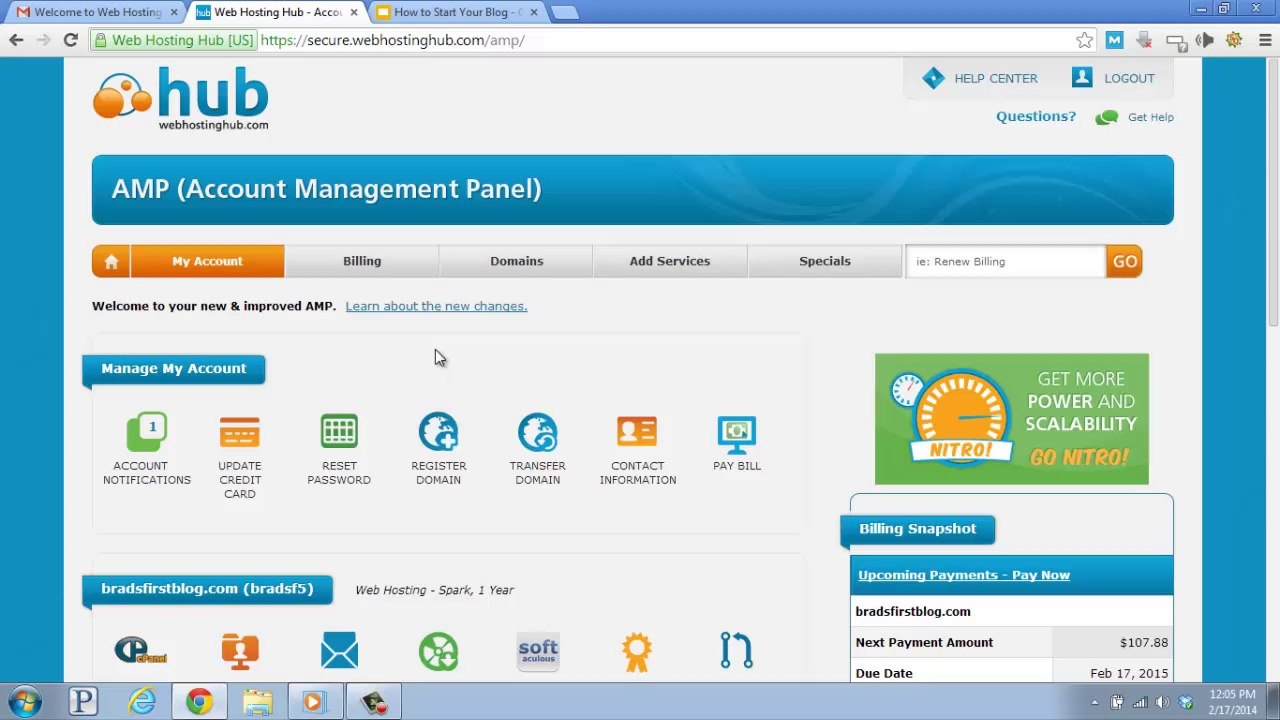
Task: Click the Go Nitro banner ad
Action: click(x=1012, y=419)
